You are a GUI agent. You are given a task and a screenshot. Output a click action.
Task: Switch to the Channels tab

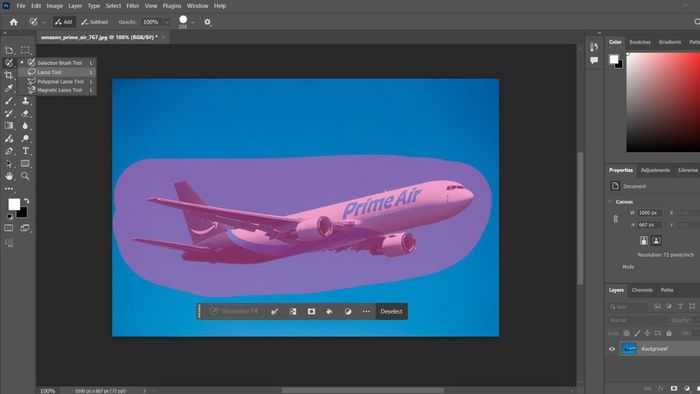coord(642,290)
